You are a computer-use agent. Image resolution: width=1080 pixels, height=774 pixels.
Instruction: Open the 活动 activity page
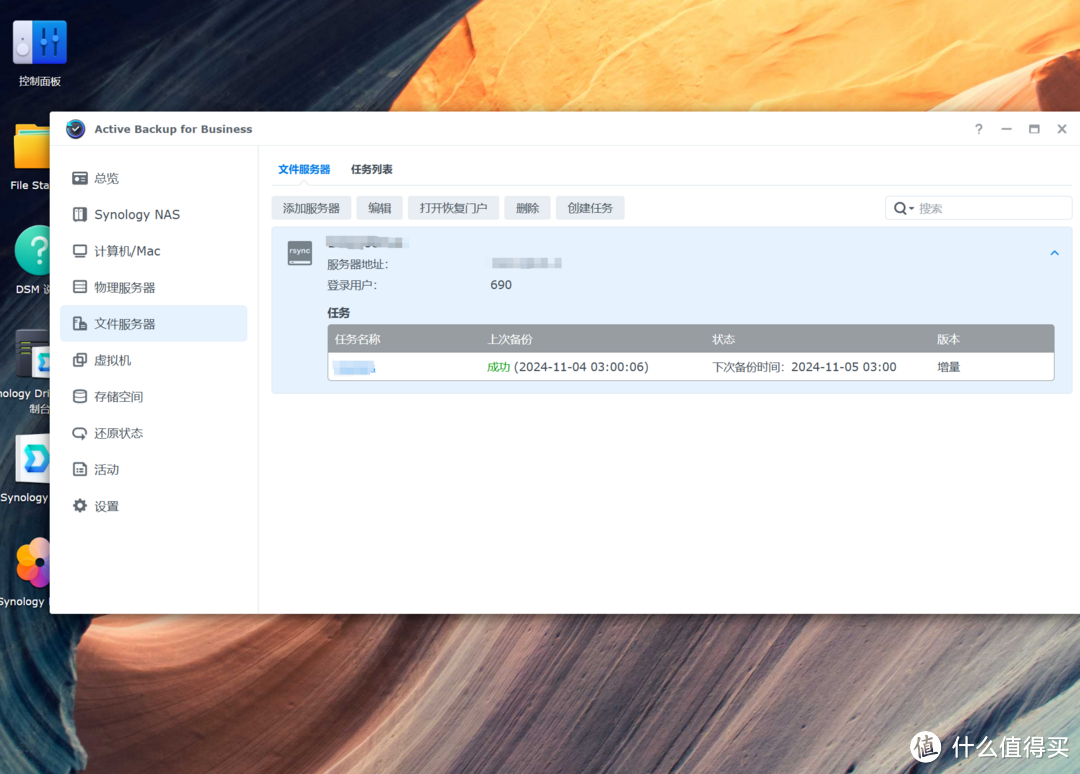pos(106,470)
